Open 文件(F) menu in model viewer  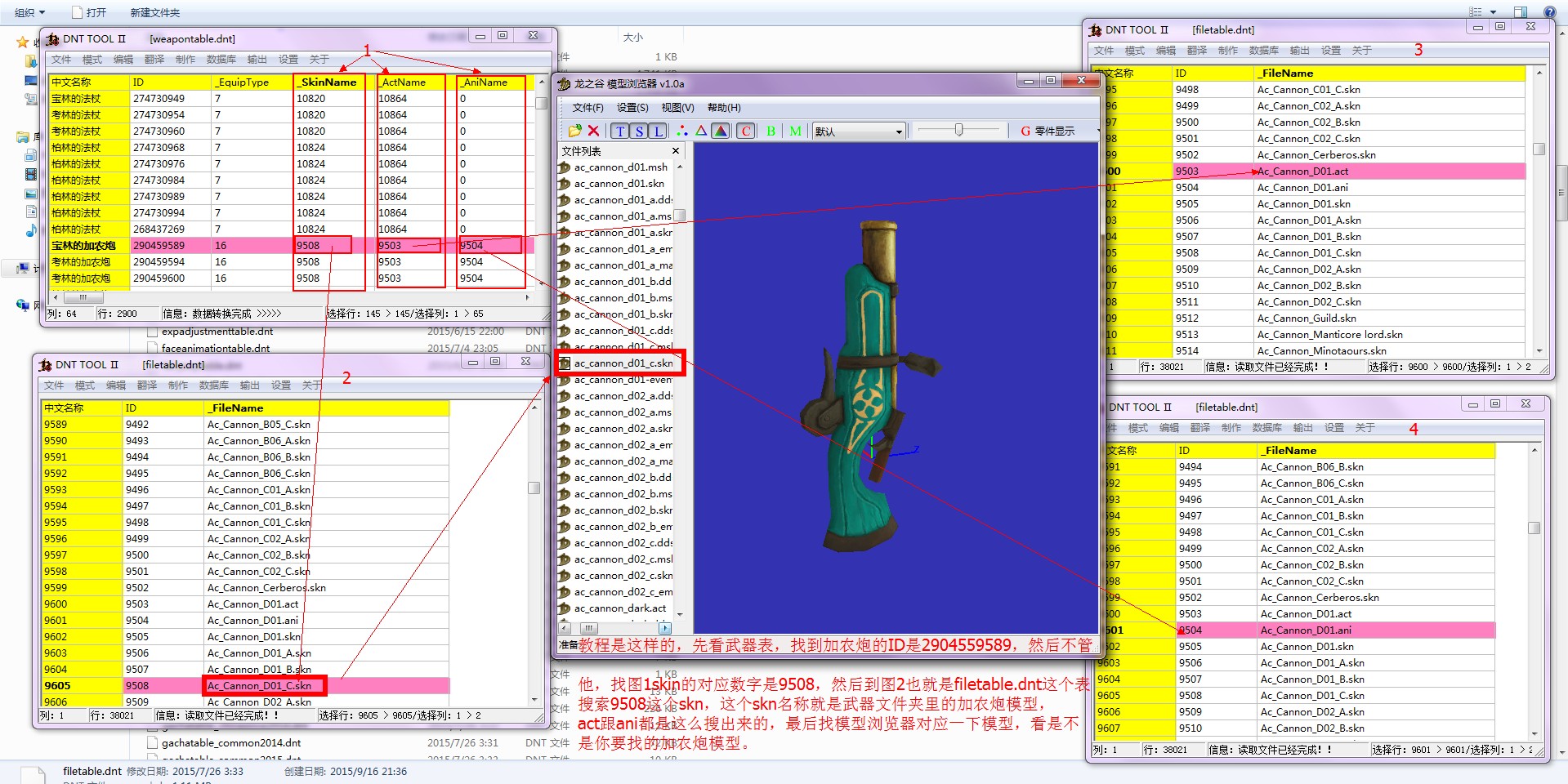click(587, 108)
